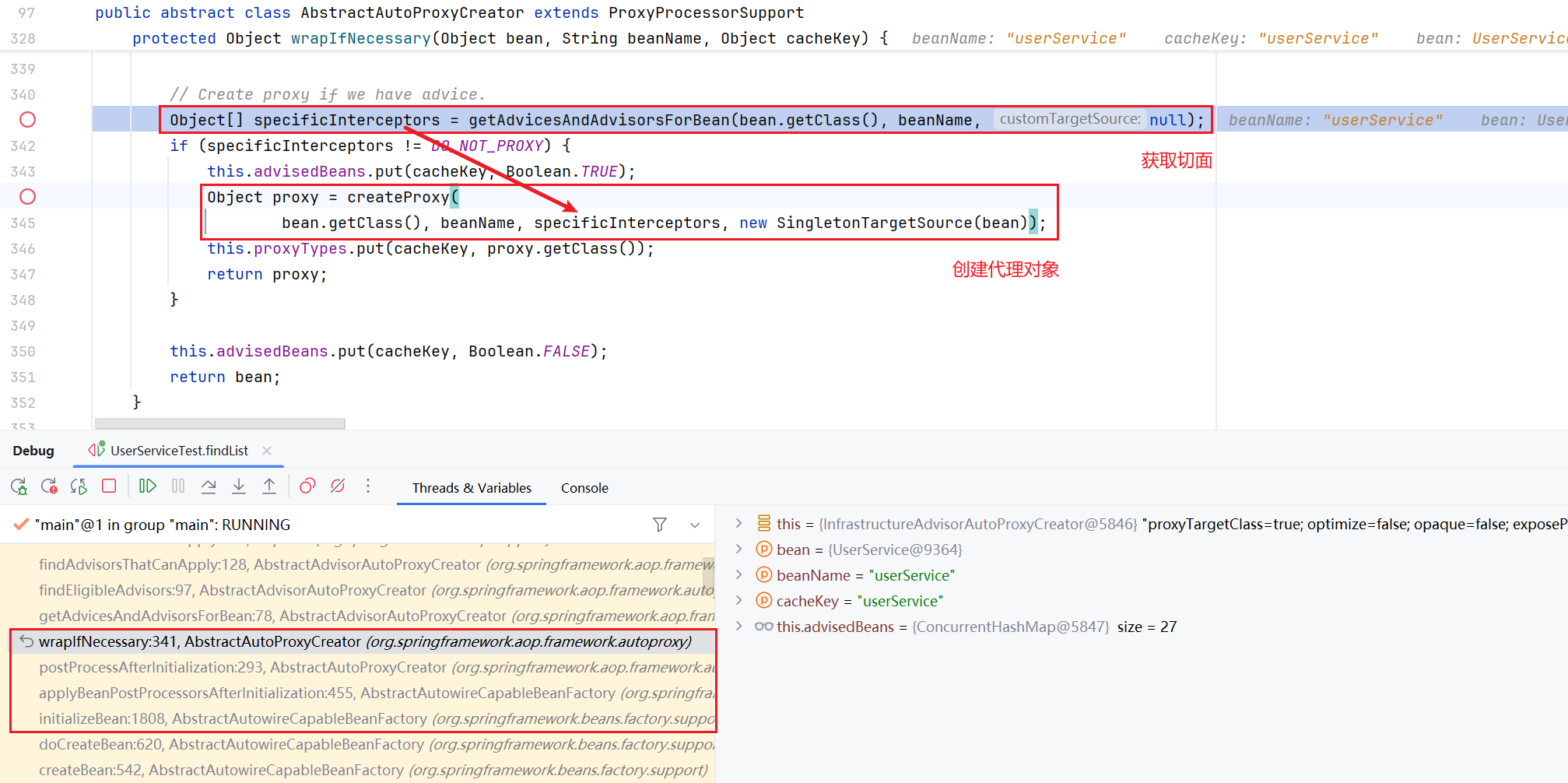Mute all breakpoints
This screenshot has width=1568, height=783.
point(338,486)
